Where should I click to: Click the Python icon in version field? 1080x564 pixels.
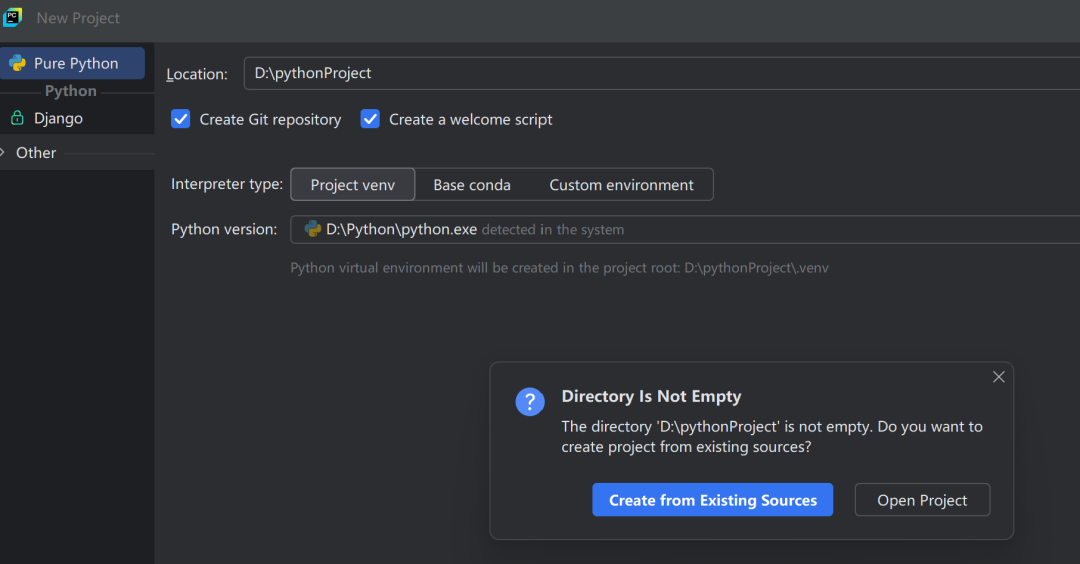313,229
